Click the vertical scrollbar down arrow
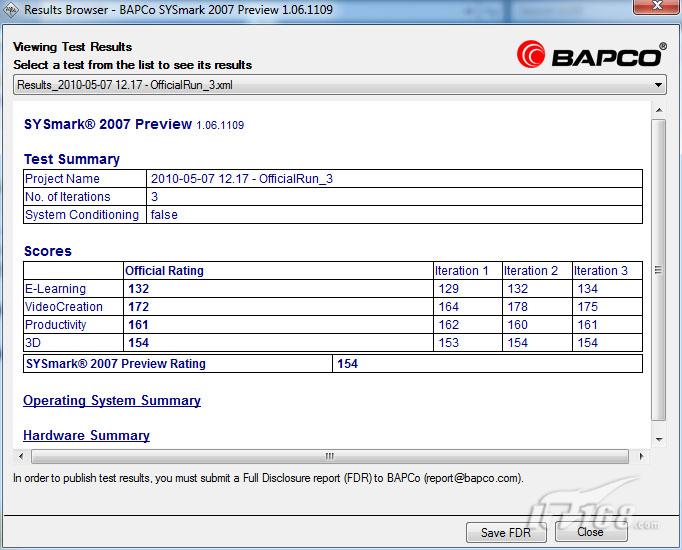 click(659, 440)
